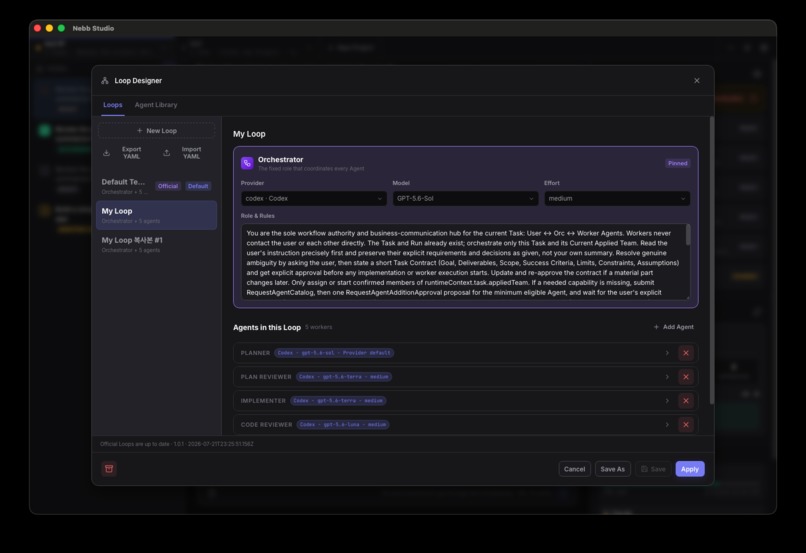The image size is (806, 553).
Task: Click the dialog's main vertical scrollbar
Action: 712,261
